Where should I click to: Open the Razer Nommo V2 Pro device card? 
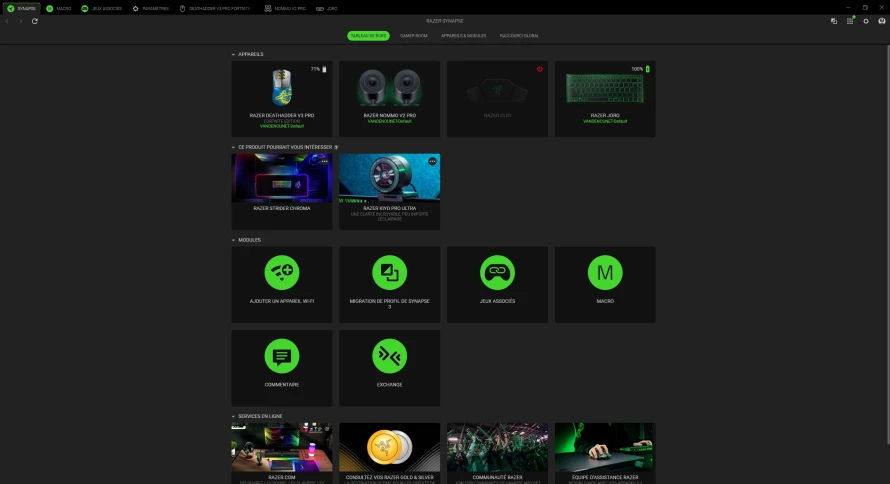click(x=389, y=99)
